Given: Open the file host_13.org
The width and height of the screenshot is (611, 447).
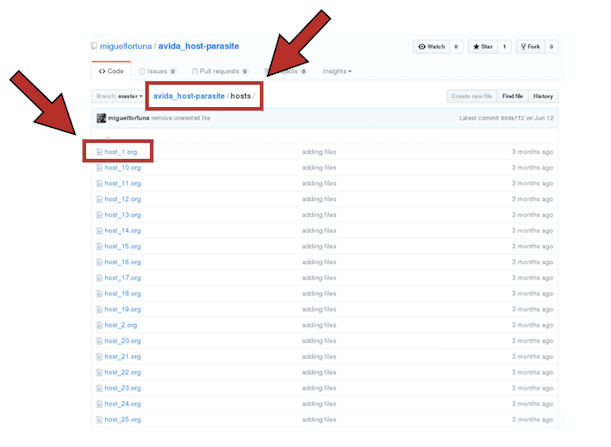Looking at the screenshot, I should click(123, 215).
